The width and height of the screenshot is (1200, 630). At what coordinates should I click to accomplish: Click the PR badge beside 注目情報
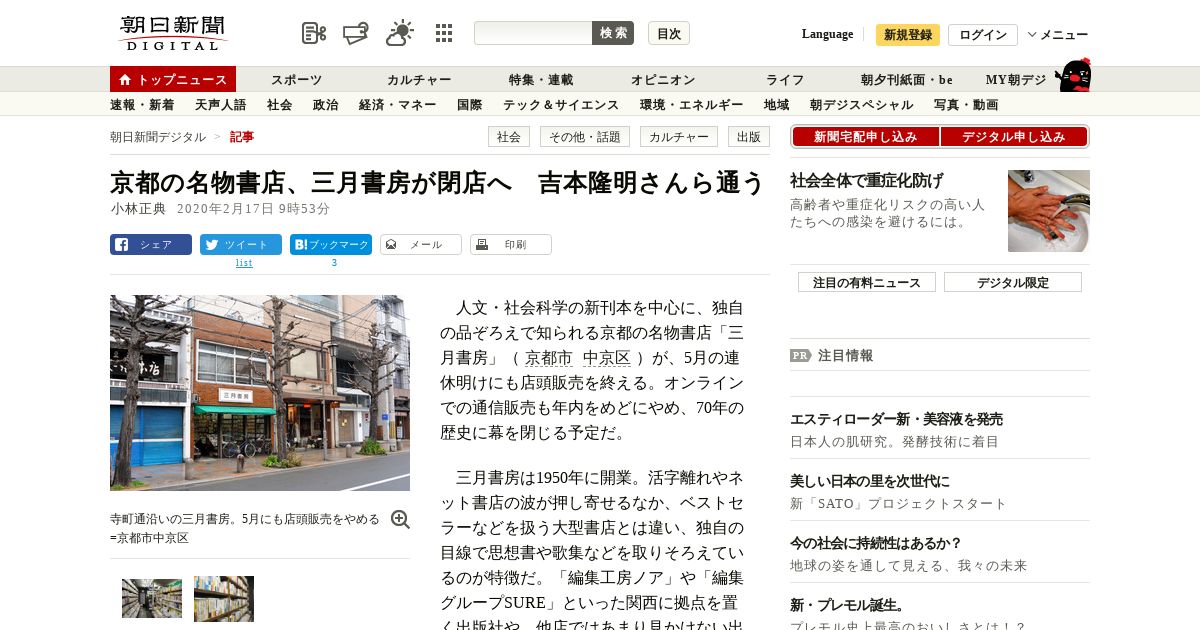800,355
